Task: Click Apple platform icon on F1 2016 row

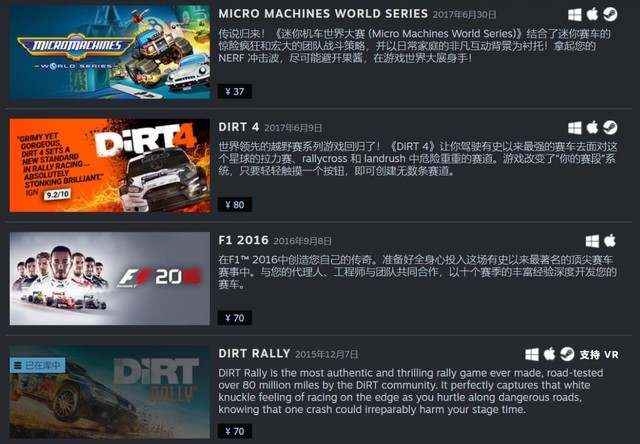Action: tap(610, 241)
